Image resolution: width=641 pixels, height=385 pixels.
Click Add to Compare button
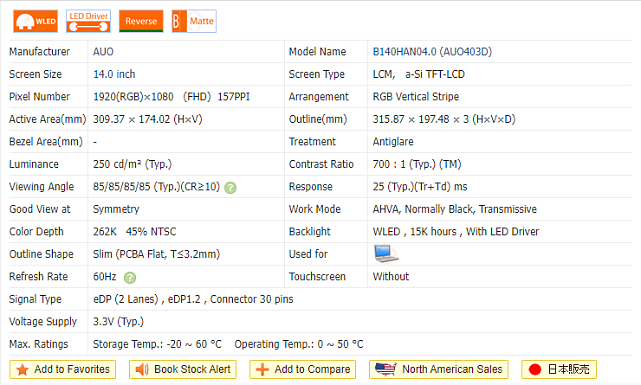click(303, 369)
